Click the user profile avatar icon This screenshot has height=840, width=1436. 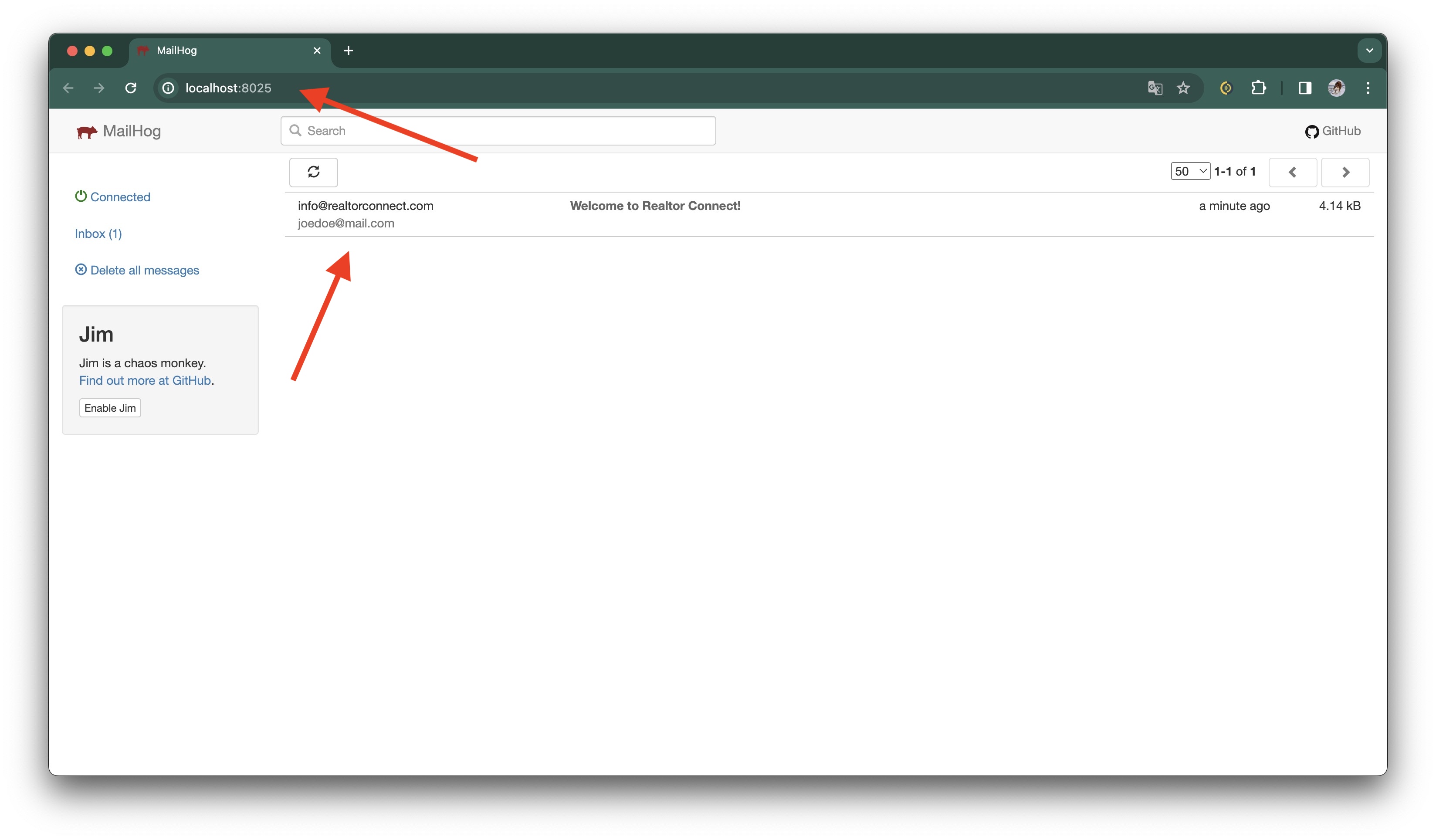(x=1336, y=88)
